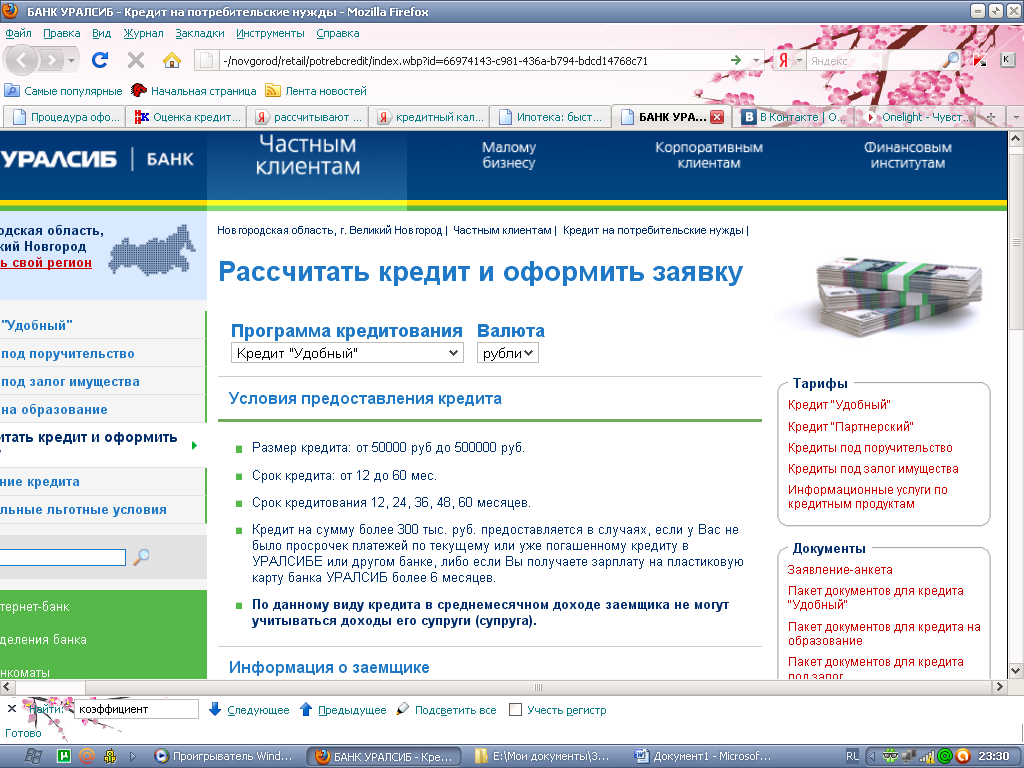Viewport: 1024px width, 768px height.
Task: Switch to Процедура офо... tab
Action: (x=64, y=117)
